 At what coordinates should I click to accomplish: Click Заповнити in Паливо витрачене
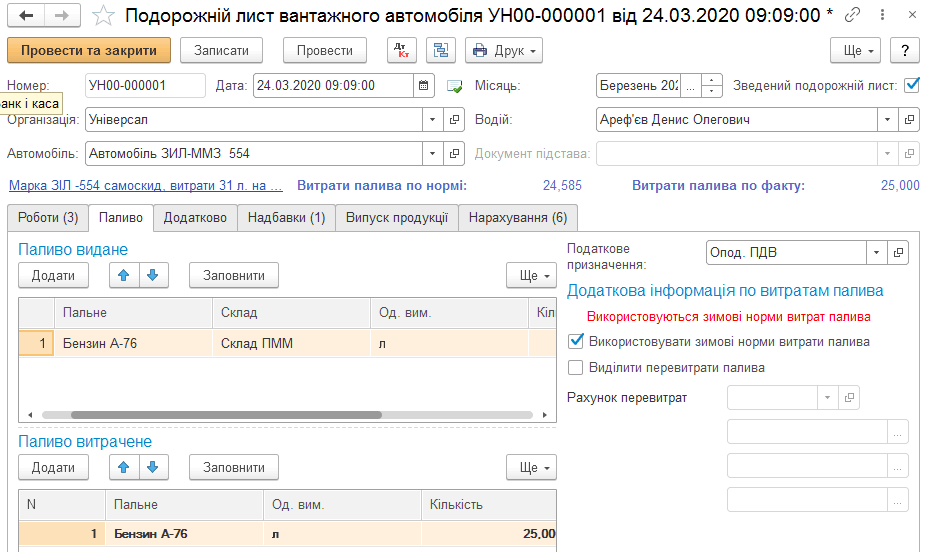click(234, 467)
